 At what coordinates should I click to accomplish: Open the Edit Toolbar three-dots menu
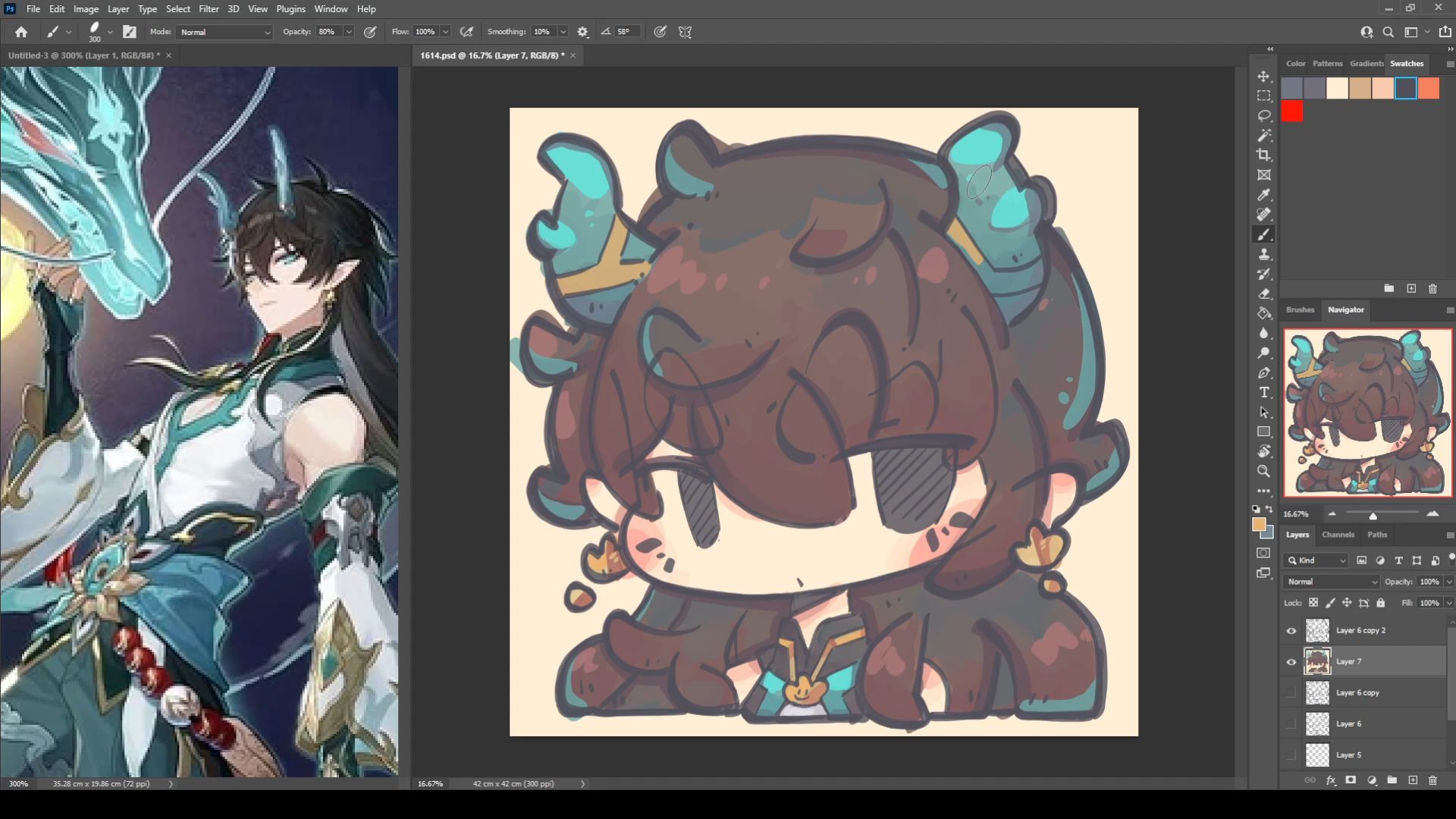coord(1263,491)
